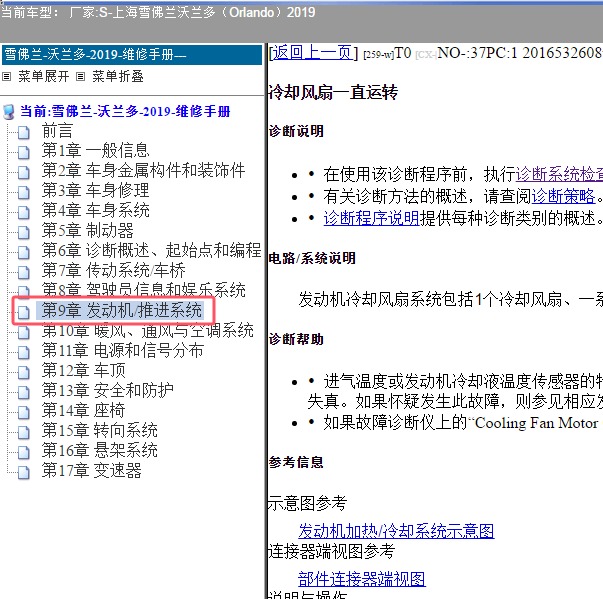Click the 冷却风扇一直运转 page title
The image size is (603, 599).
tap(333, 92)
